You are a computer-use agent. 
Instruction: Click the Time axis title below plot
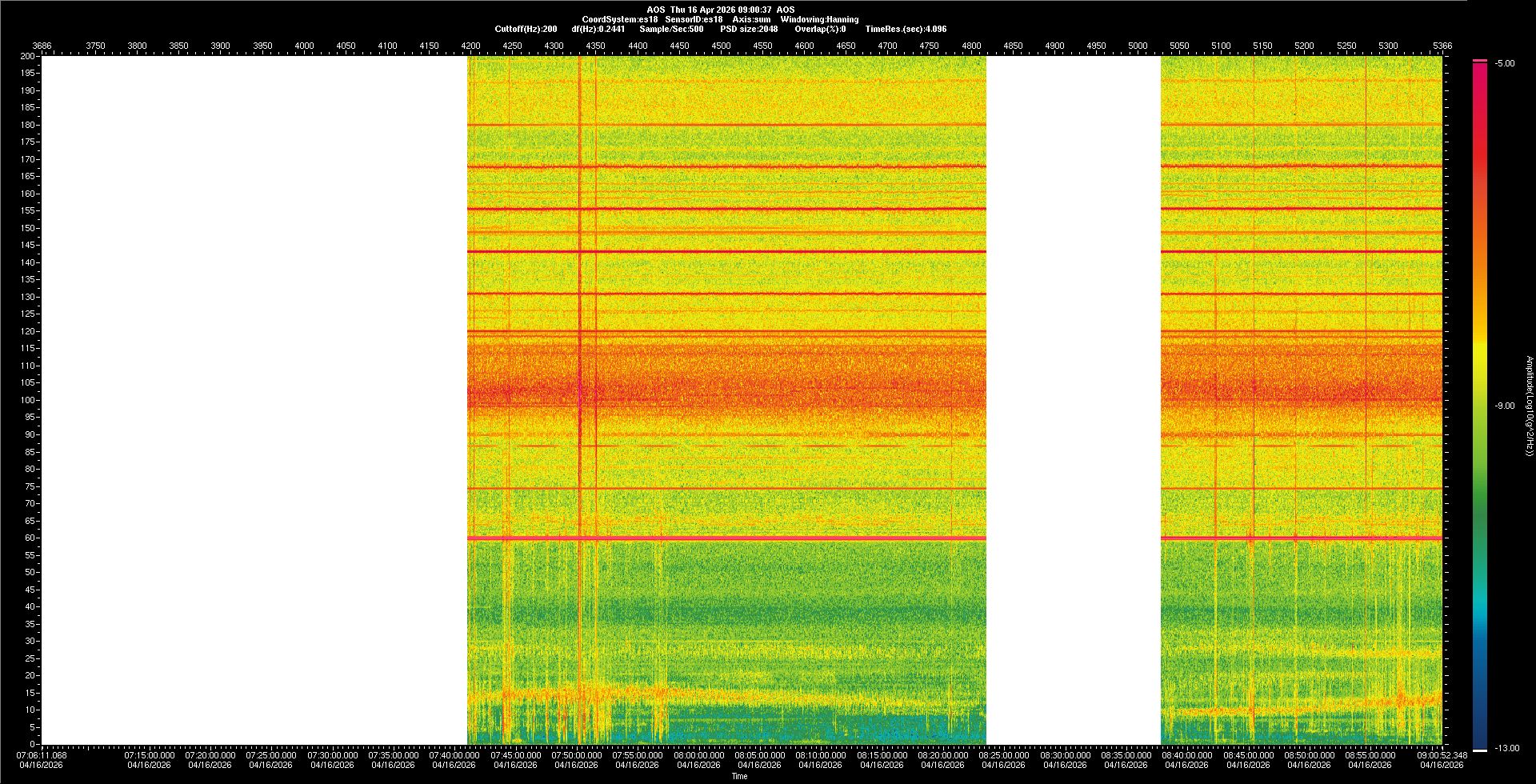coord(739,776)
